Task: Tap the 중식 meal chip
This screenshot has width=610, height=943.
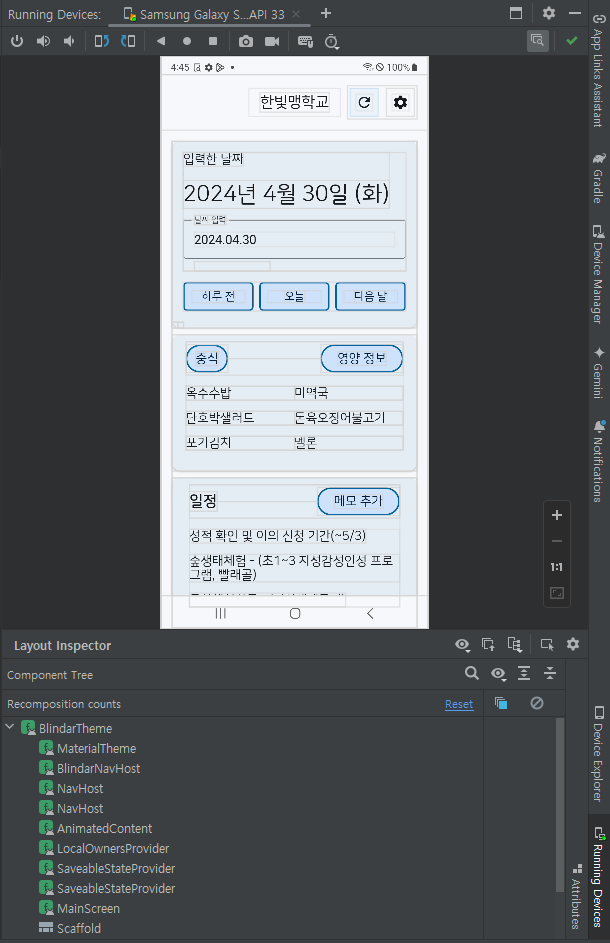Action: (x=207, y=358)
